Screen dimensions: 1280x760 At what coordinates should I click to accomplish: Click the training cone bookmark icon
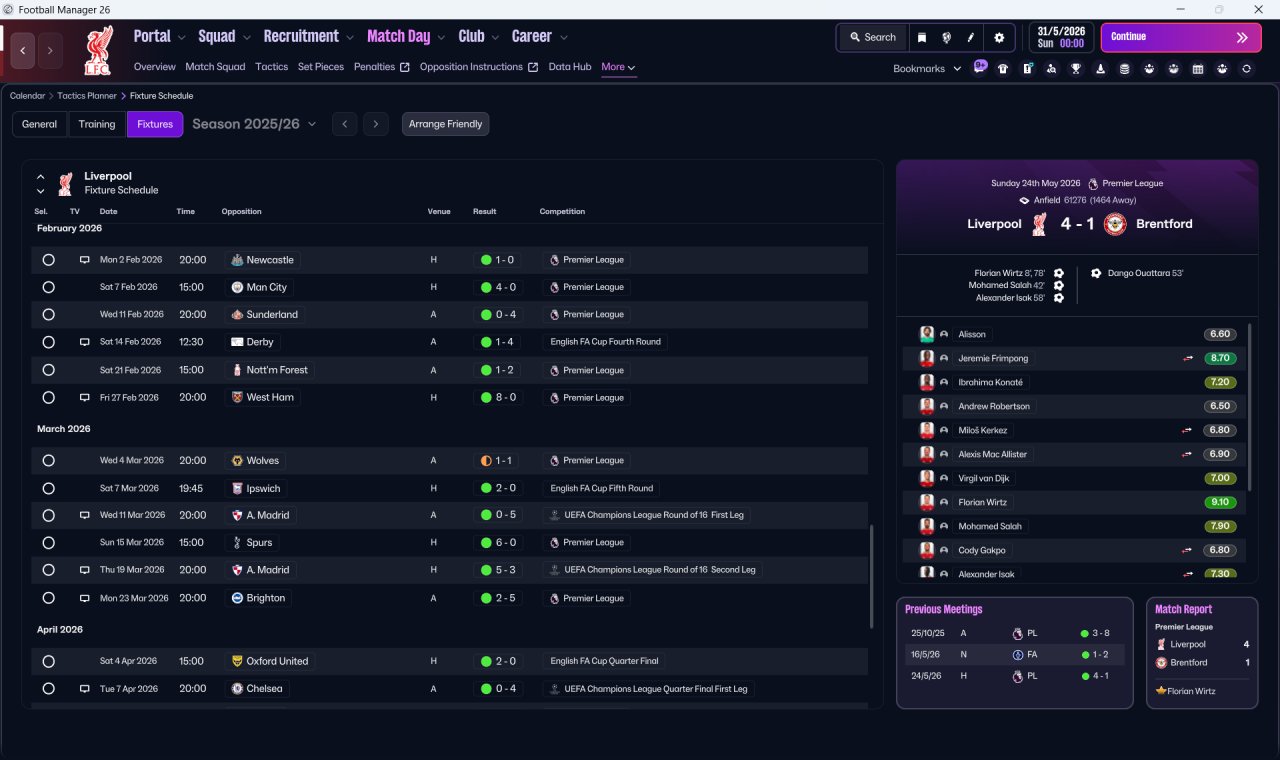coord(1101,69)
